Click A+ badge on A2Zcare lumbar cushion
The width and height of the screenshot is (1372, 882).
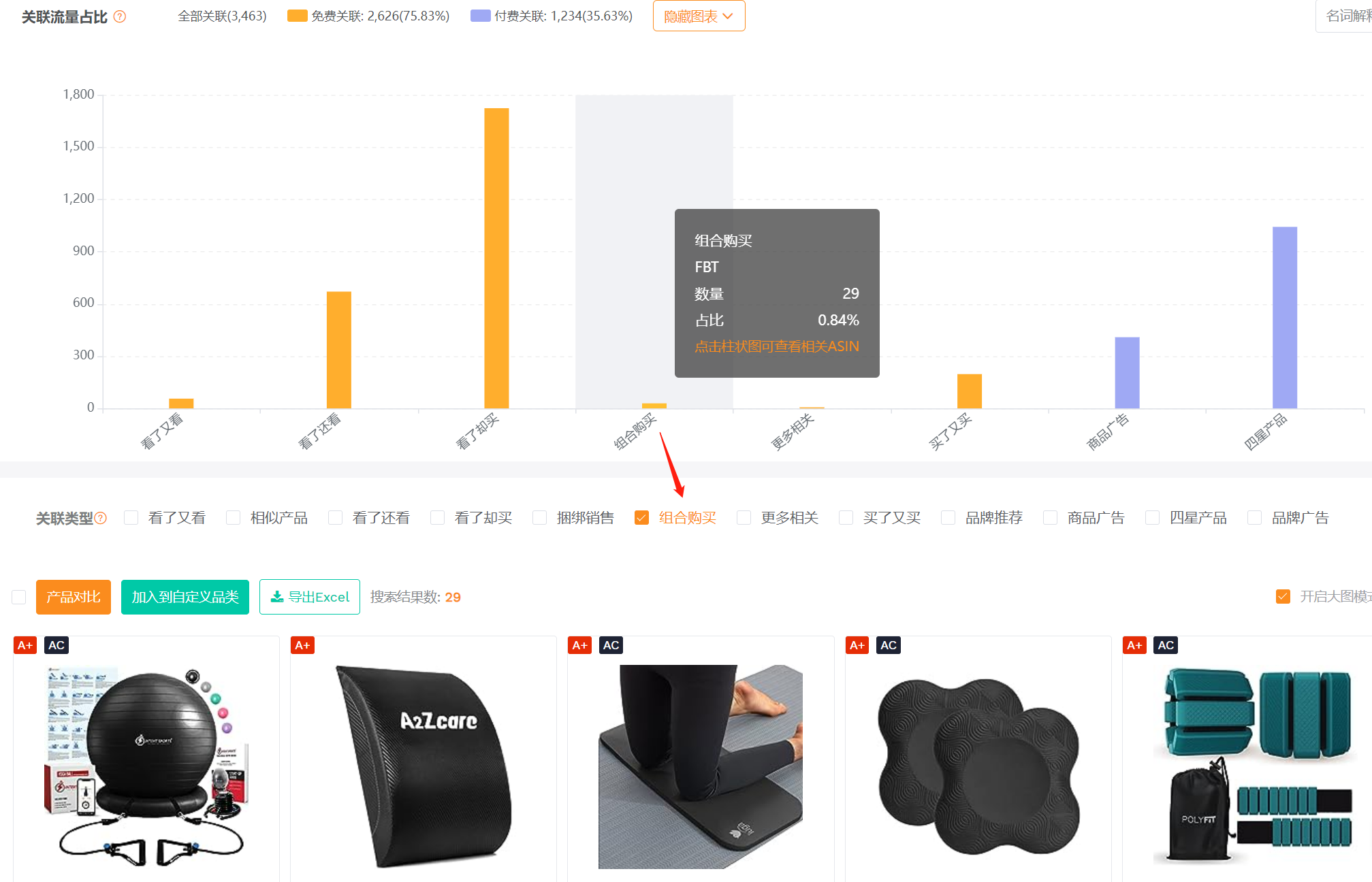click(x=302, y=645)
